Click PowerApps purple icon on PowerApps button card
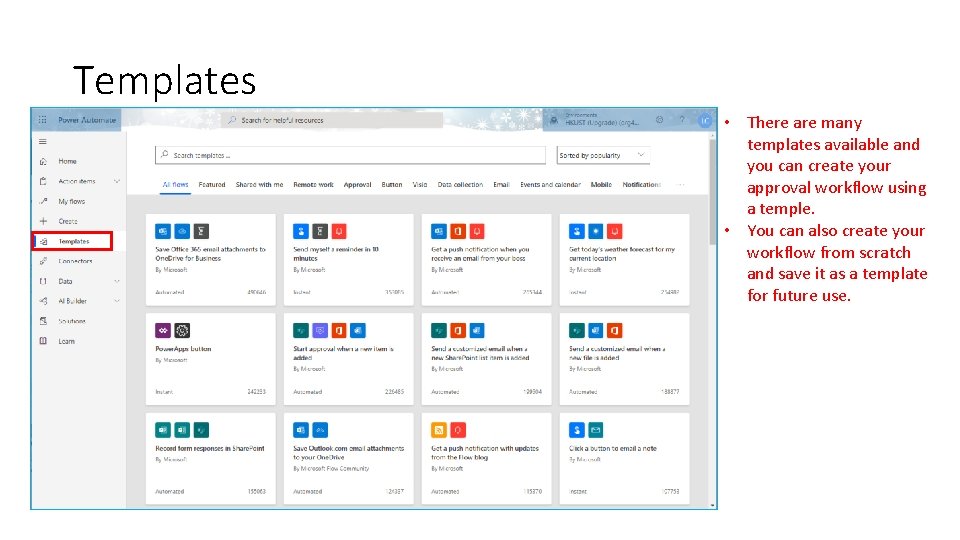 163,331
